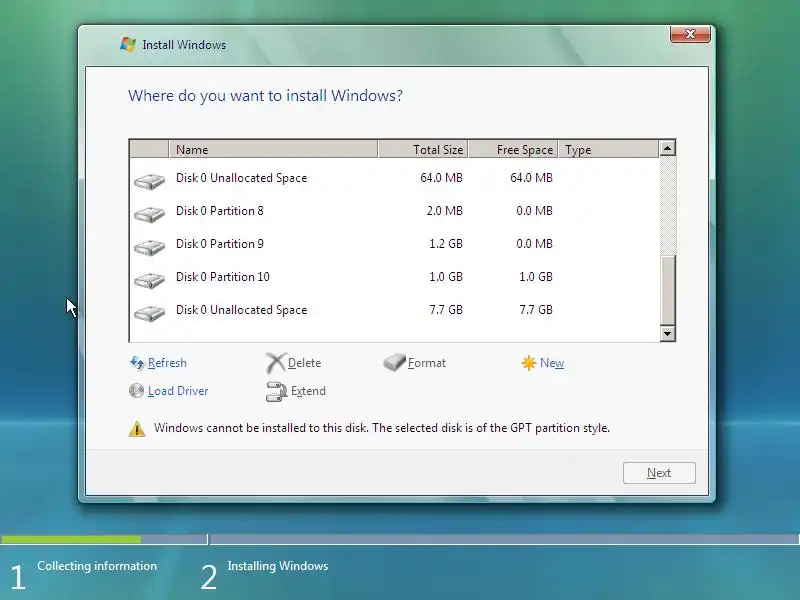
Task: Click the Load Driver disc icon
Action: (x=136, y=391)
